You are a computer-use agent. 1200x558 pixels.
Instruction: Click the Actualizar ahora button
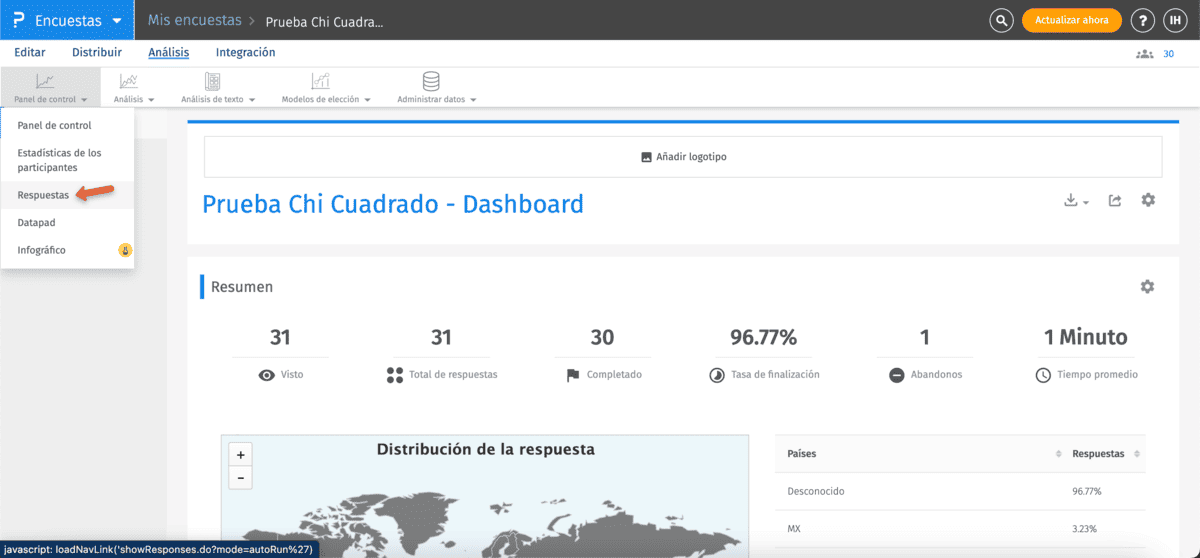1071,20
